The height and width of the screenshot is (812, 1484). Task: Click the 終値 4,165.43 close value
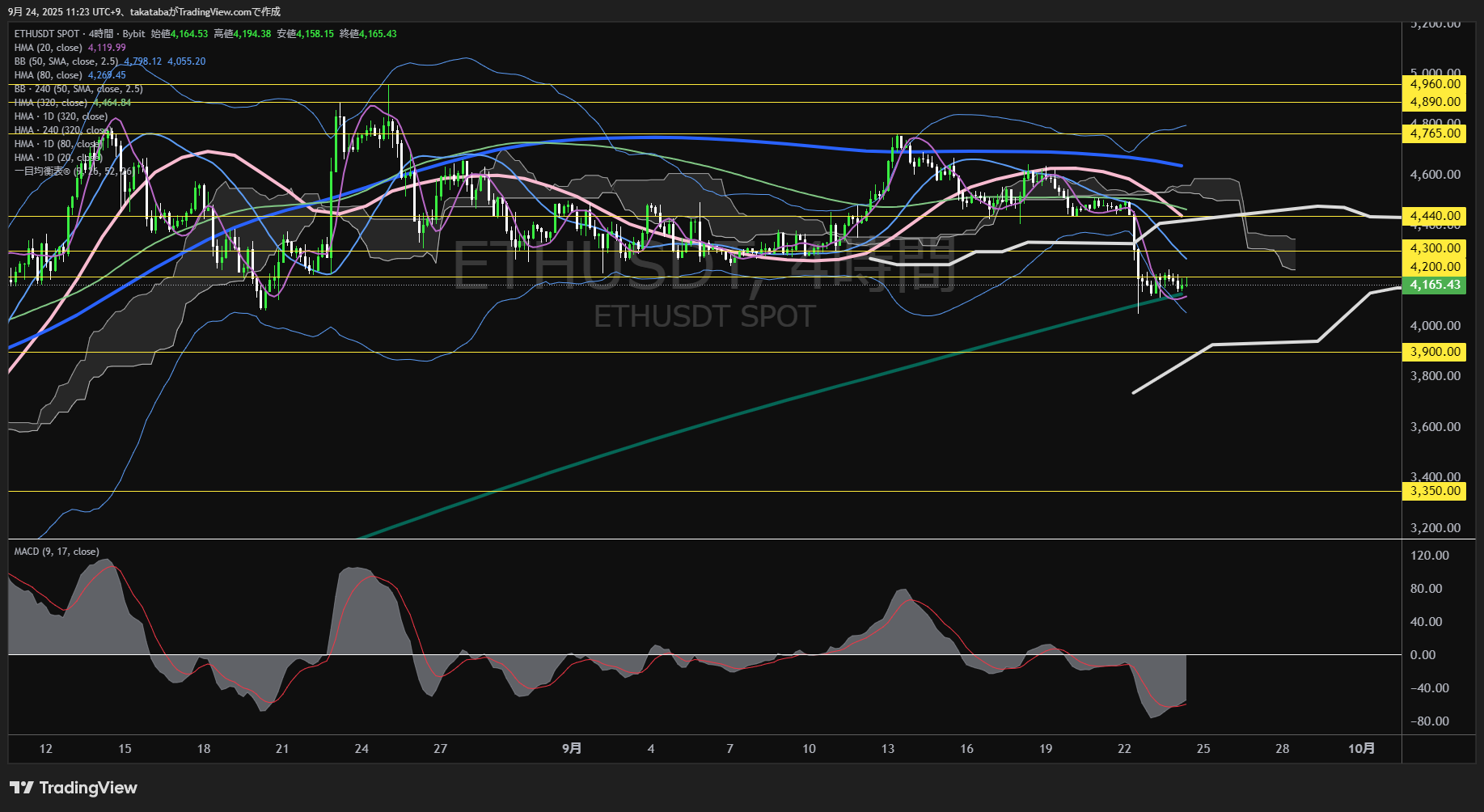tap(368, 34)
